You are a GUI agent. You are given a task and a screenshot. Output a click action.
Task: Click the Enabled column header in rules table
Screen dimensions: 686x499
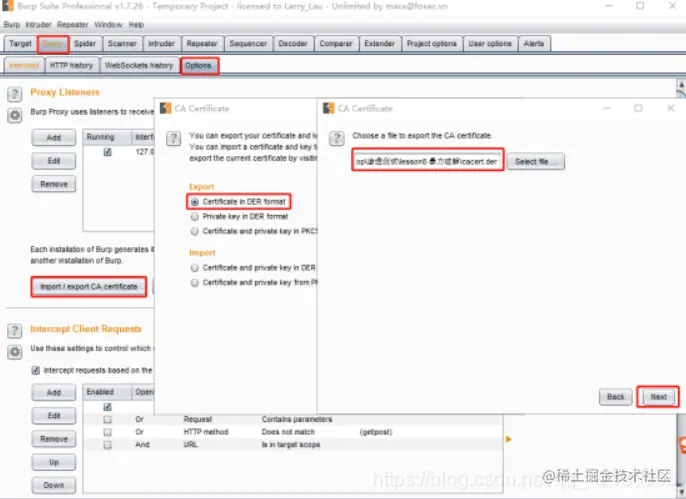point(107,392)
